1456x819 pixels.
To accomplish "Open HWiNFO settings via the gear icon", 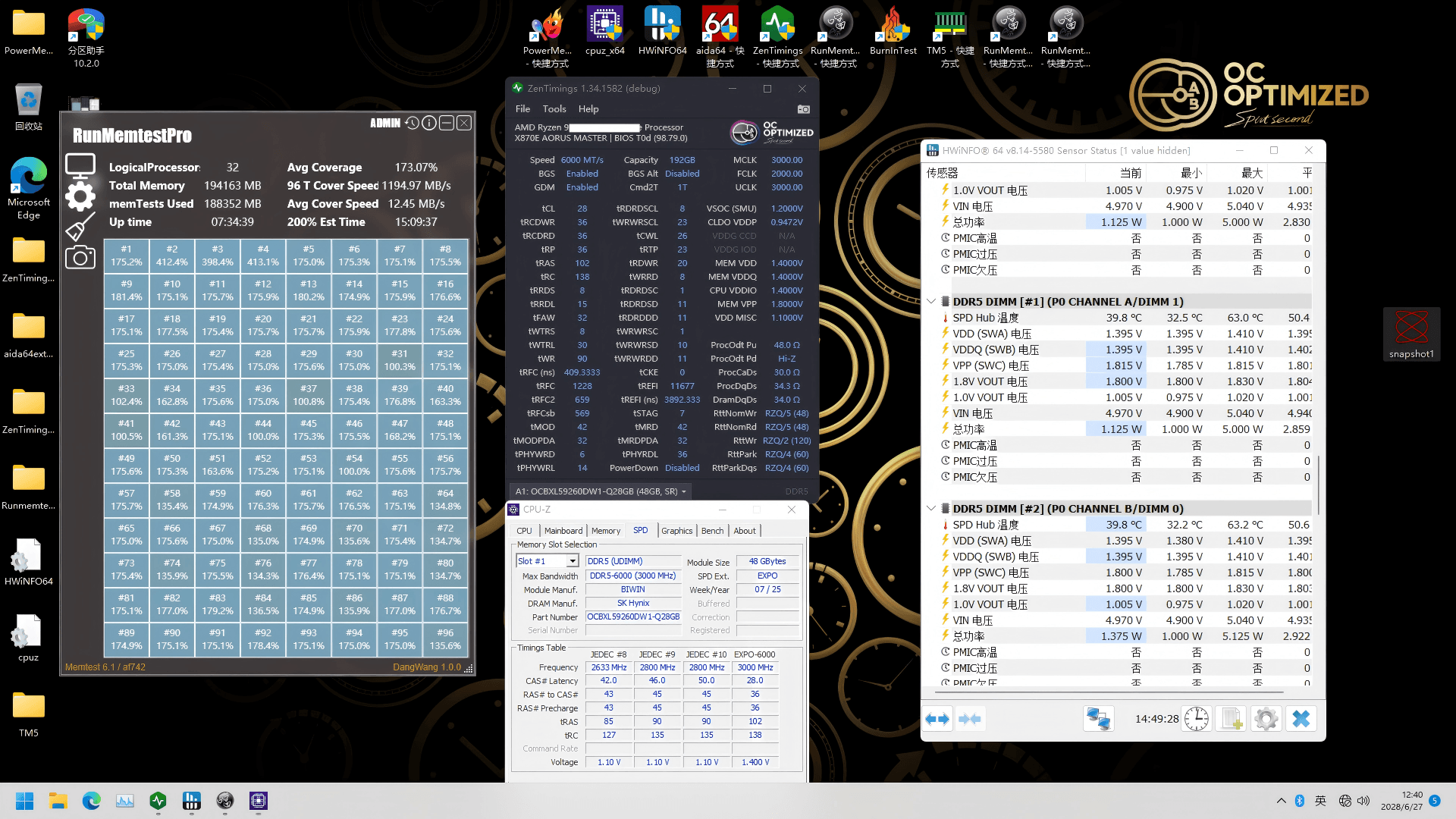I will 1266,718.
